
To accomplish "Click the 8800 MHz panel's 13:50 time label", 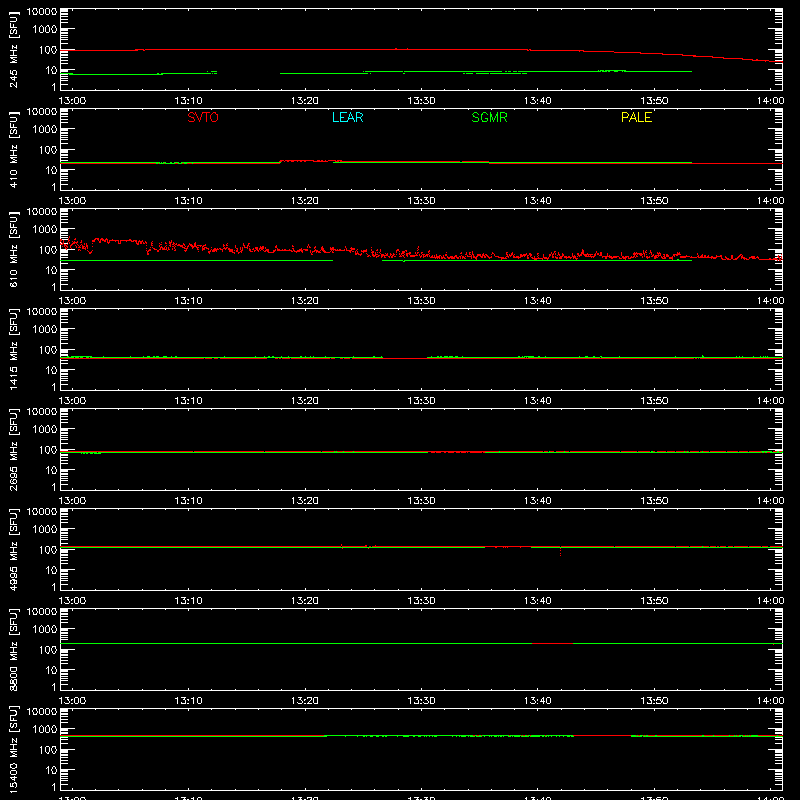I will [654, 701].
